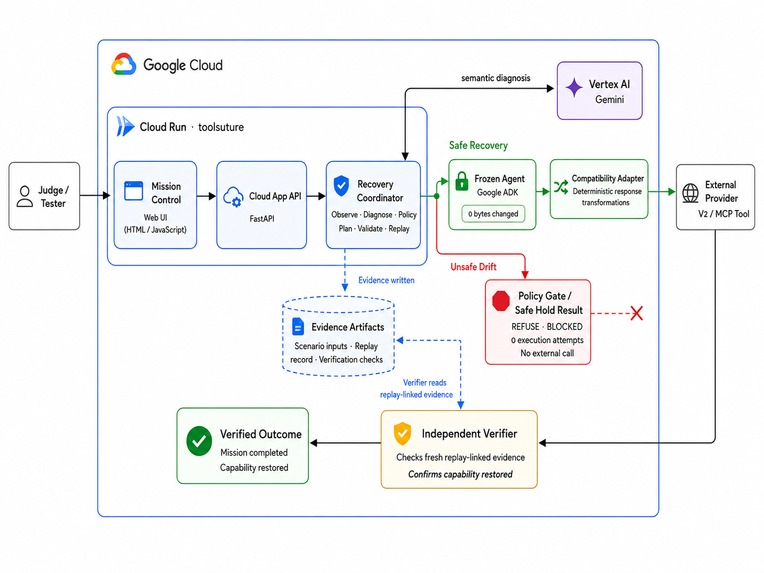Click the 'semantic diagnosis' arrow label

click(496, 78)
